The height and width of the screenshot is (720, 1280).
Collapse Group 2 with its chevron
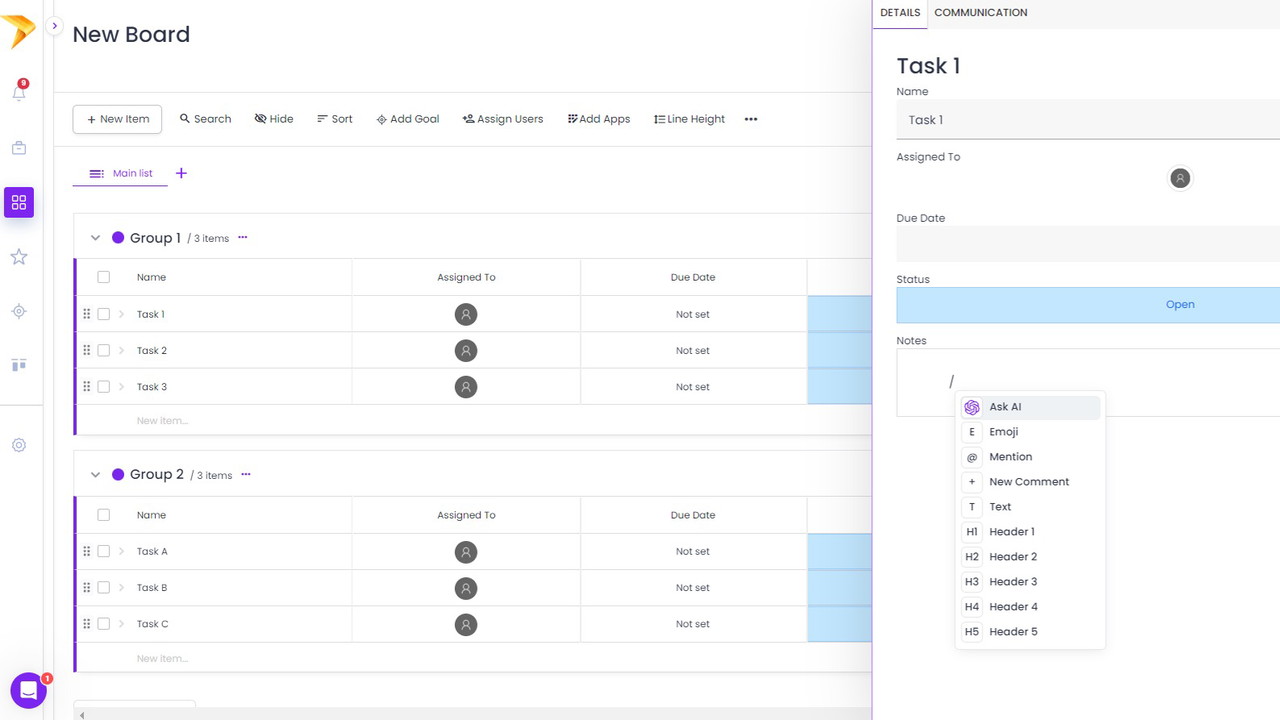tap(95, 475)
